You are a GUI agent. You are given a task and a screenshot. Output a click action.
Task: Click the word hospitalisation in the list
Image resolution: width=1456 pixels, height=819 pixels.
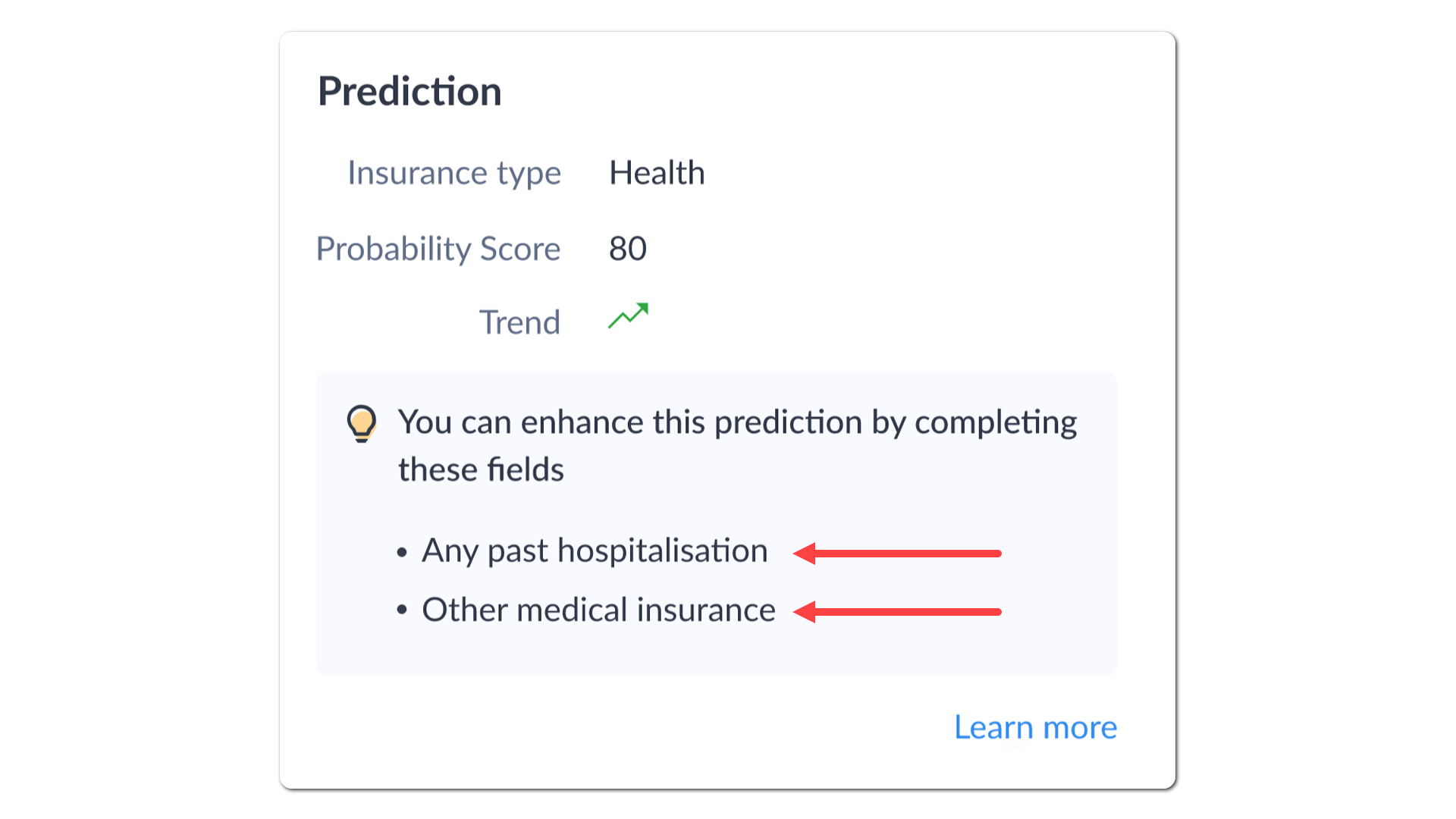662,551
